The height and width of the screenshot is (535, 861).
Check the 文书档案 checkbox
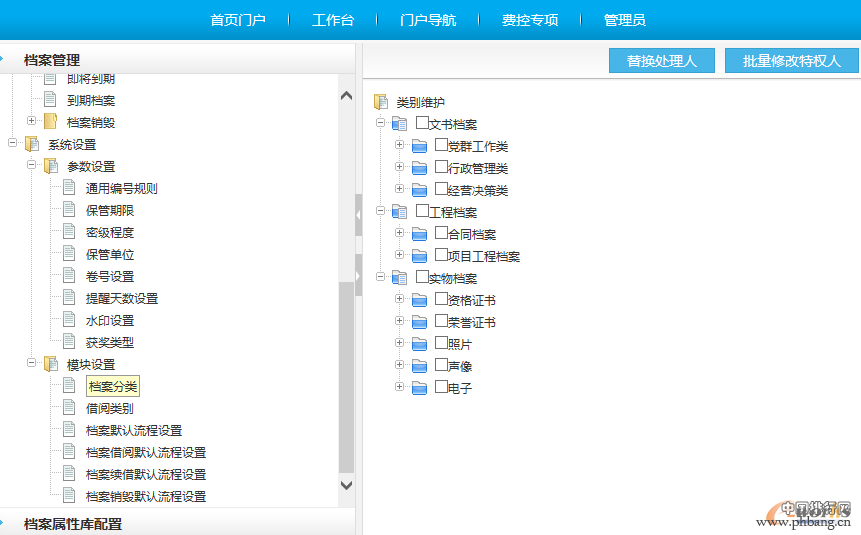[x=422, y=122]
